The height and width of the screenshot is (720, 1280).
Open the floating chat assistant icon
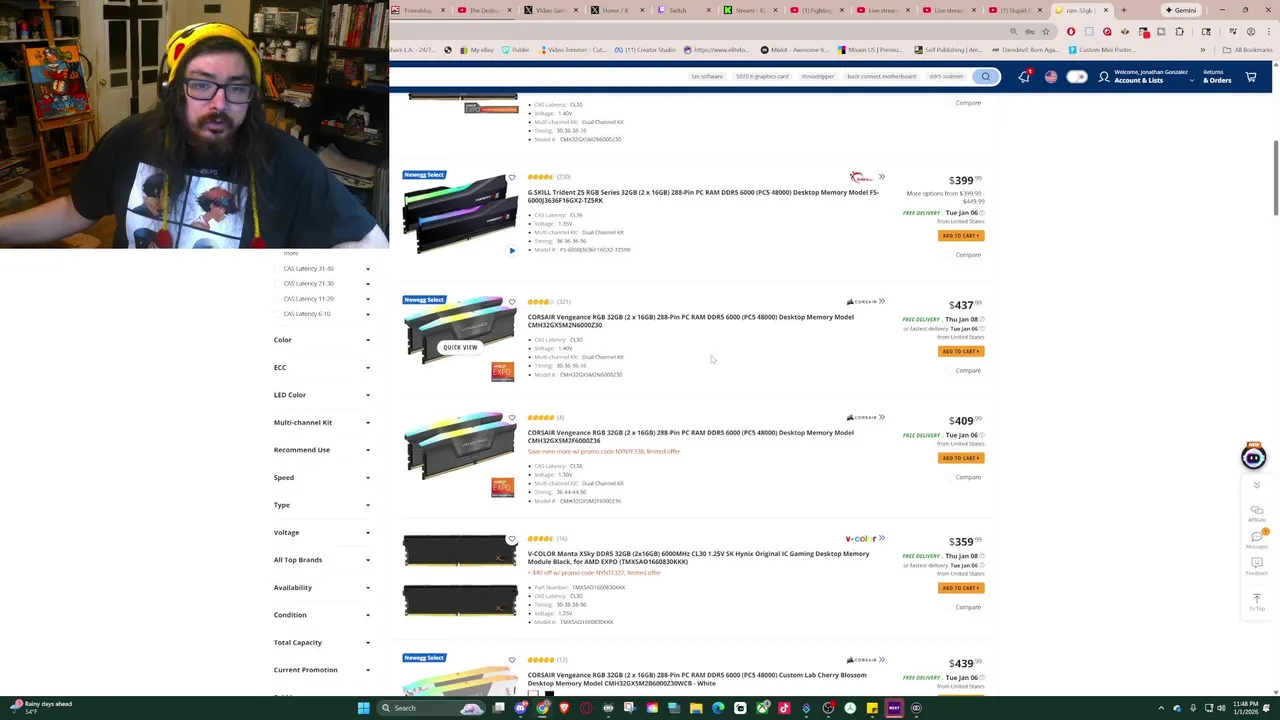[1253, 457]
